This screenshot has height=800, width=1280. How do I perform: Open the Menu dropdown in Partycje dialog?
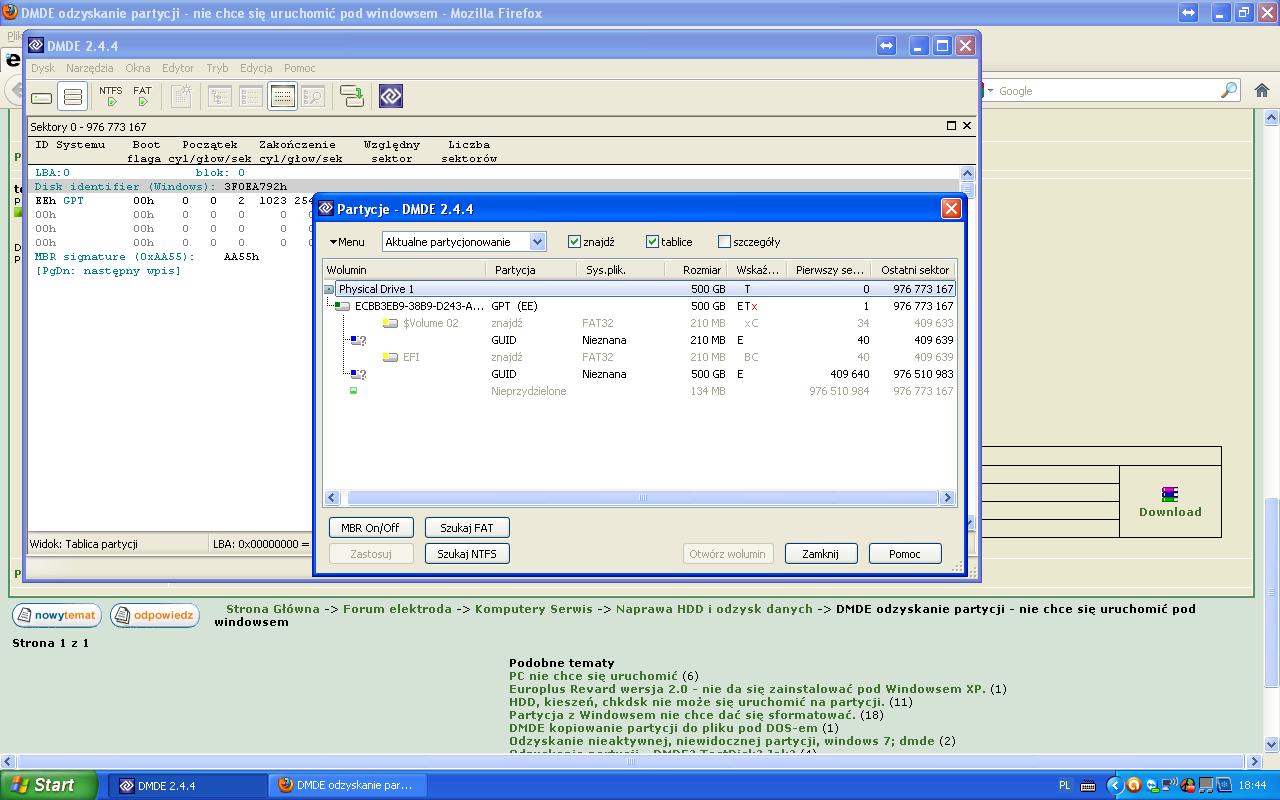pyautogui.click(x=347, y=242)
